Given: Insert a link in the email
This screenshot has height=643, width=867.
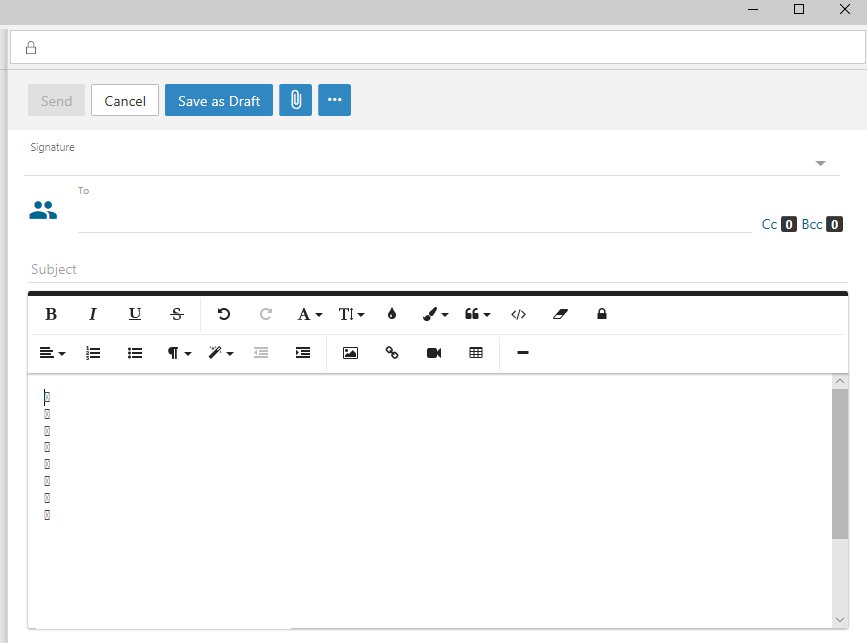Looking at the screenshot, I should click(x=392, y=353).
